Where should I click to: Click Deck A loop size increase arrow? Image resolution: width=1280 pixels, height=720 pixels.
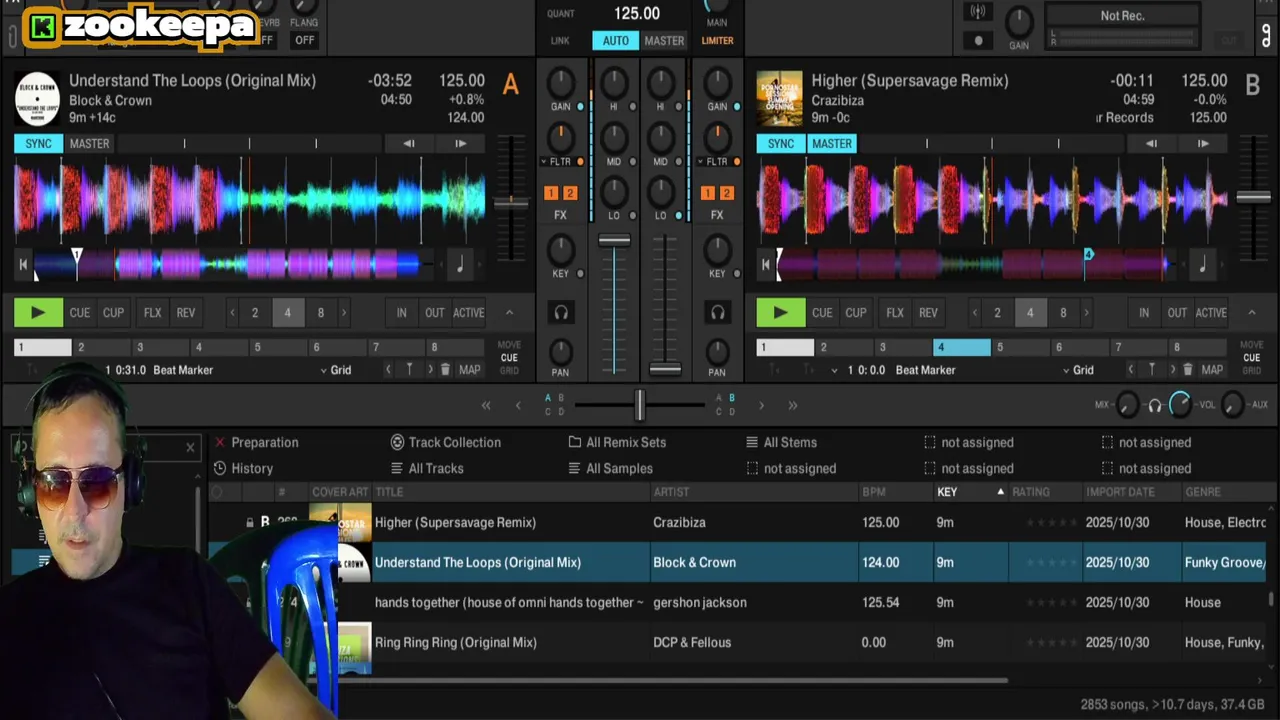coord(344,313)
